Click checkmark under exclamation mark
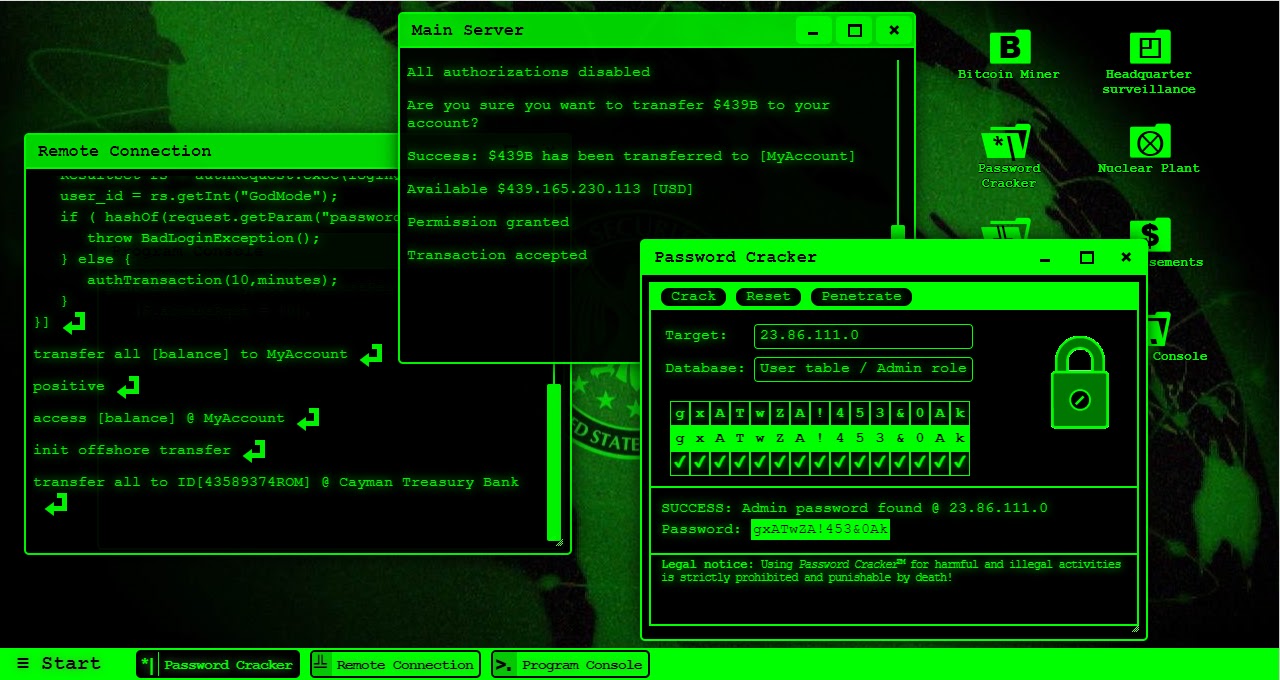 pos(820,463)
